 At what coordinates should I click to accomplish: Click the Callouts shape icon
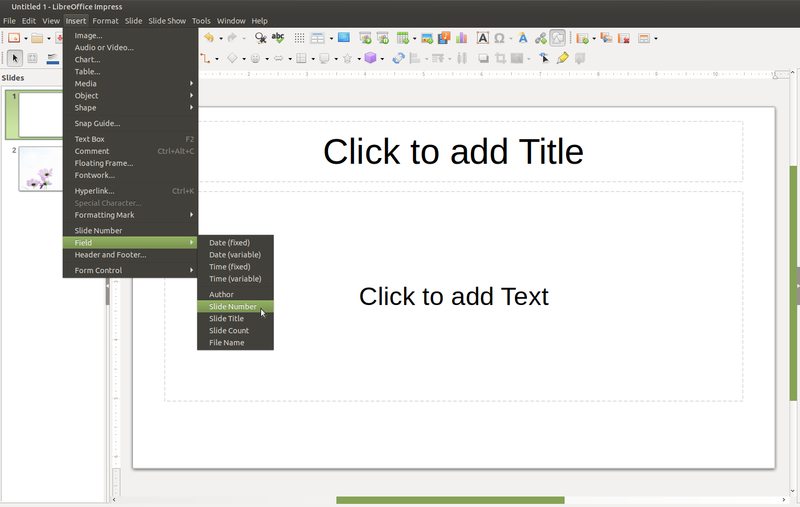pyautogui.click(x=324, y=59)
